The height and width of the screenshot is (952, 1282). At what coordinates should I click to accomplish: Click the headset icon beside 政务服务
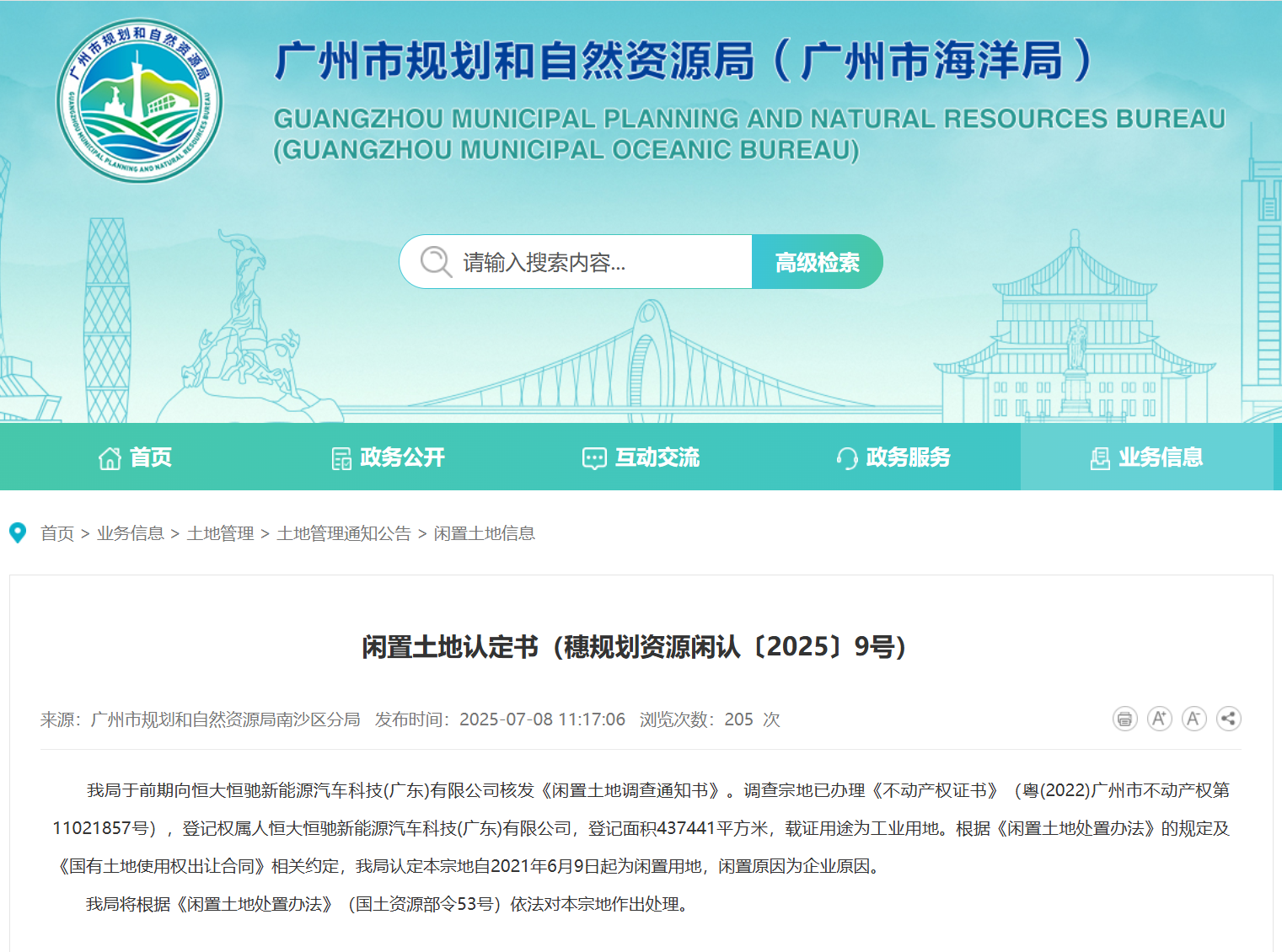click(x=847, y=458)
